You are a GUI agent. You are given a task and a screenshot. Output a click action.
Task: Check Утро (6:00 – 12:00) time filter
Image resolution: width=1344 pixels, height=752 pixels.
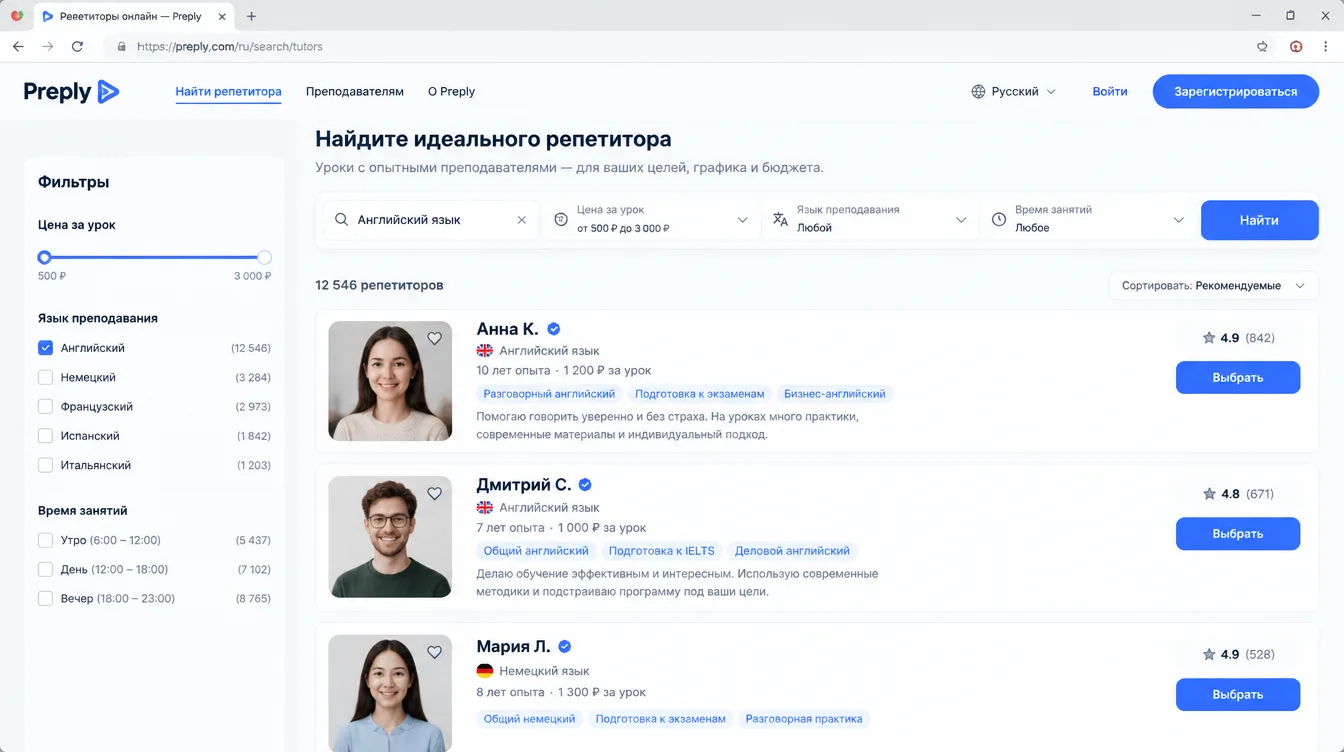click(45, 540)
